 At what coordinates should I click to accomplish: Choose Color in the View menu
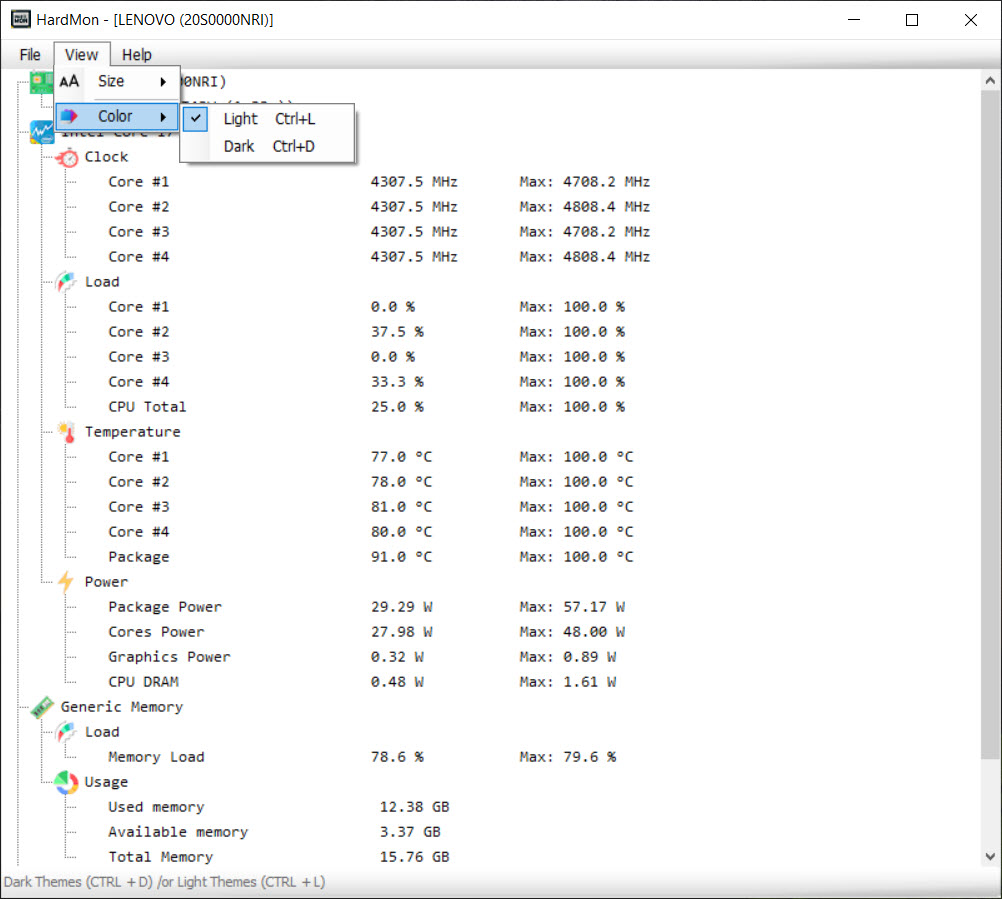[x=118, y=116]
